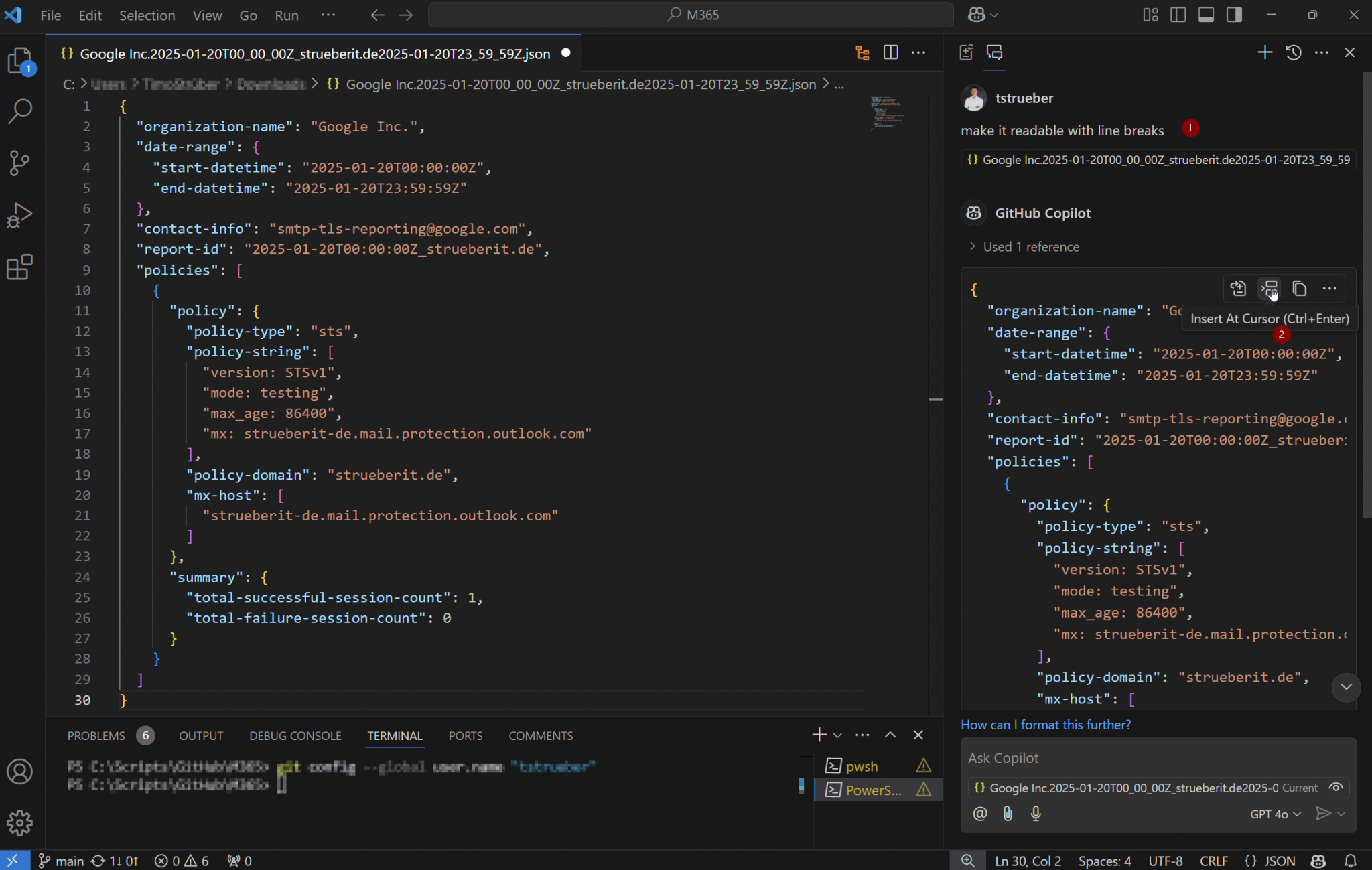Switch to the PROBLEMS tab
The height and width of the screenshot is (870, 1372).
click(x=96, y=735)
